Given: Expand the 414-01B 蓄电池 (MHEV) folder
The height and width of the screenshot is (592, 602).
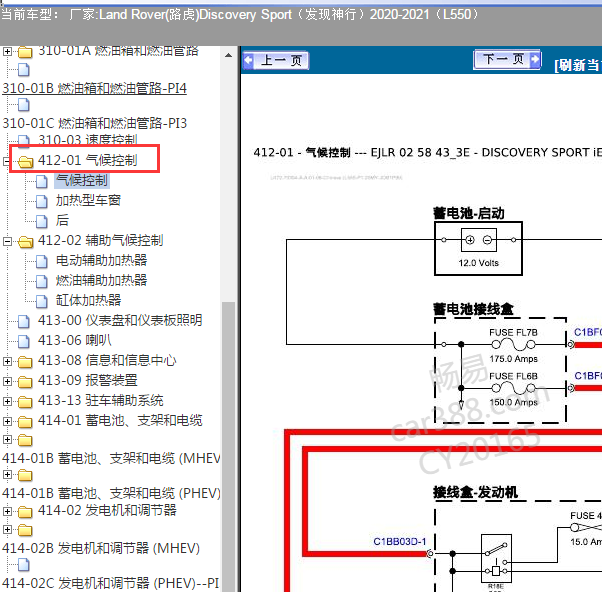Looking at the screenshot, I should point(7,439).
